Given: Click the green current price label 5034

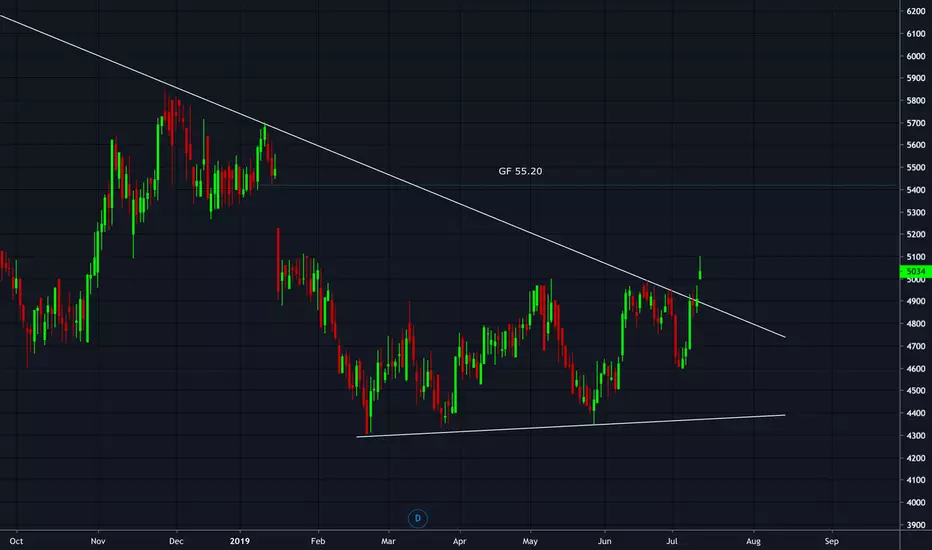Looking at the screenshot, I should [915, 271].
